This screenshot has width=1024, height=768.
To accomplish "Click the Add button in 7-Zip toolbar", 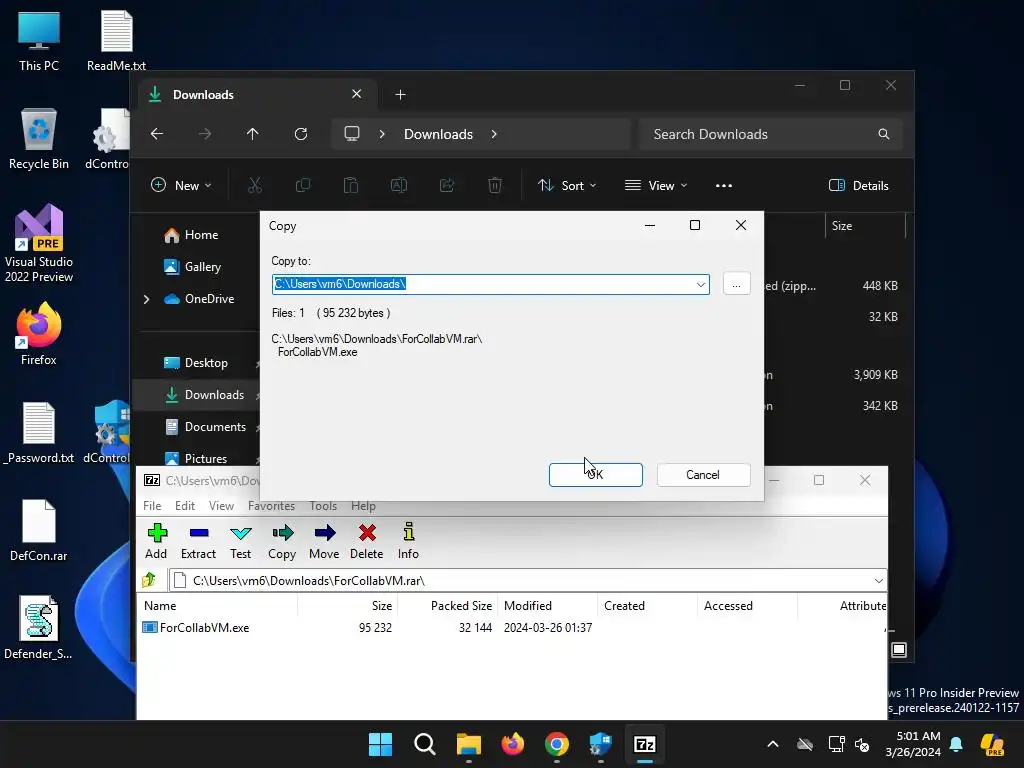I will pyautogui.click(x=156, y=541).
